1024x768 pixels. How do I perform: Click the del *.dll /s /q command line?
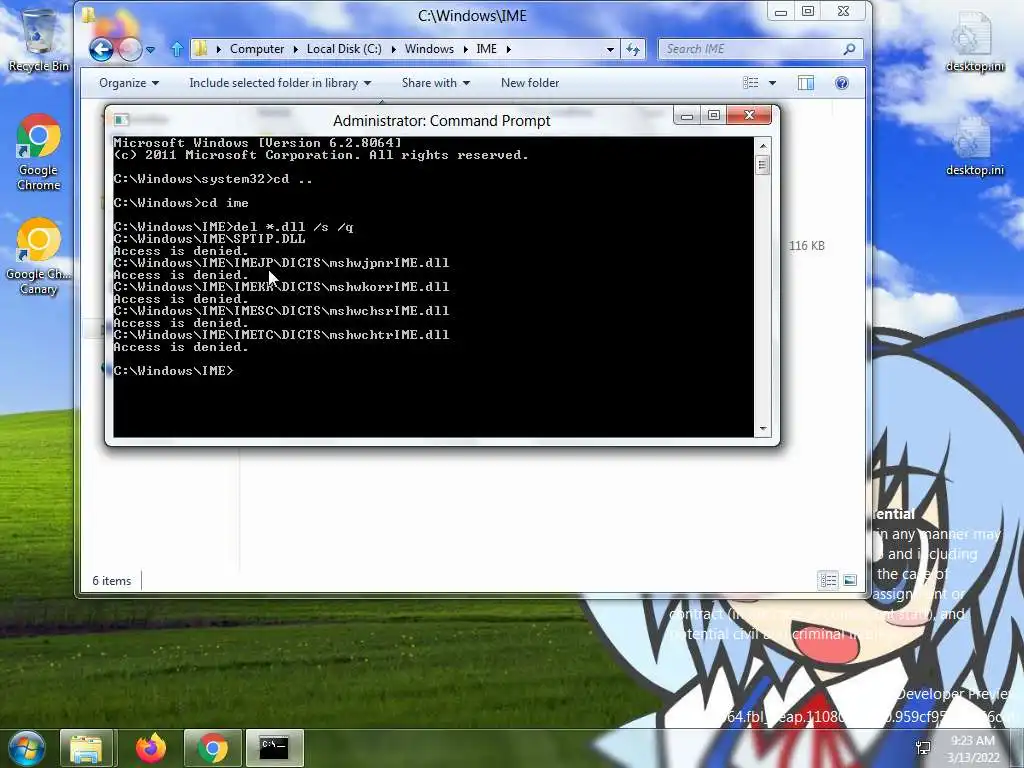(233, 227)
